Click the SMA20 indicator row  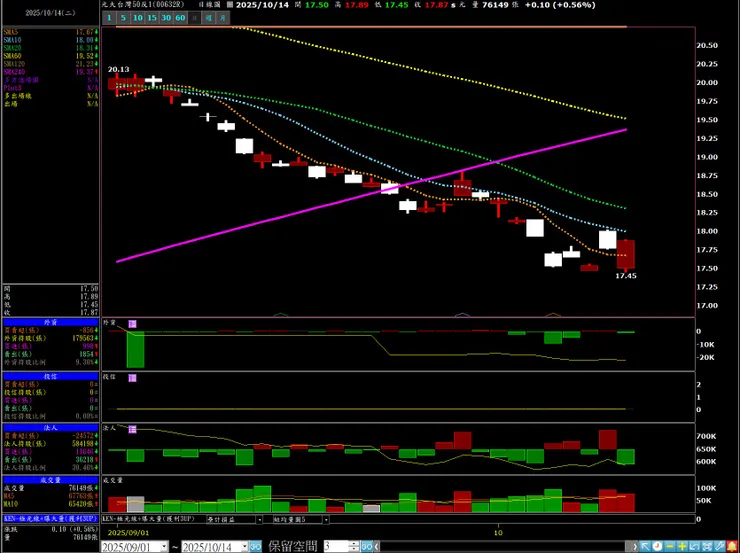50,48
